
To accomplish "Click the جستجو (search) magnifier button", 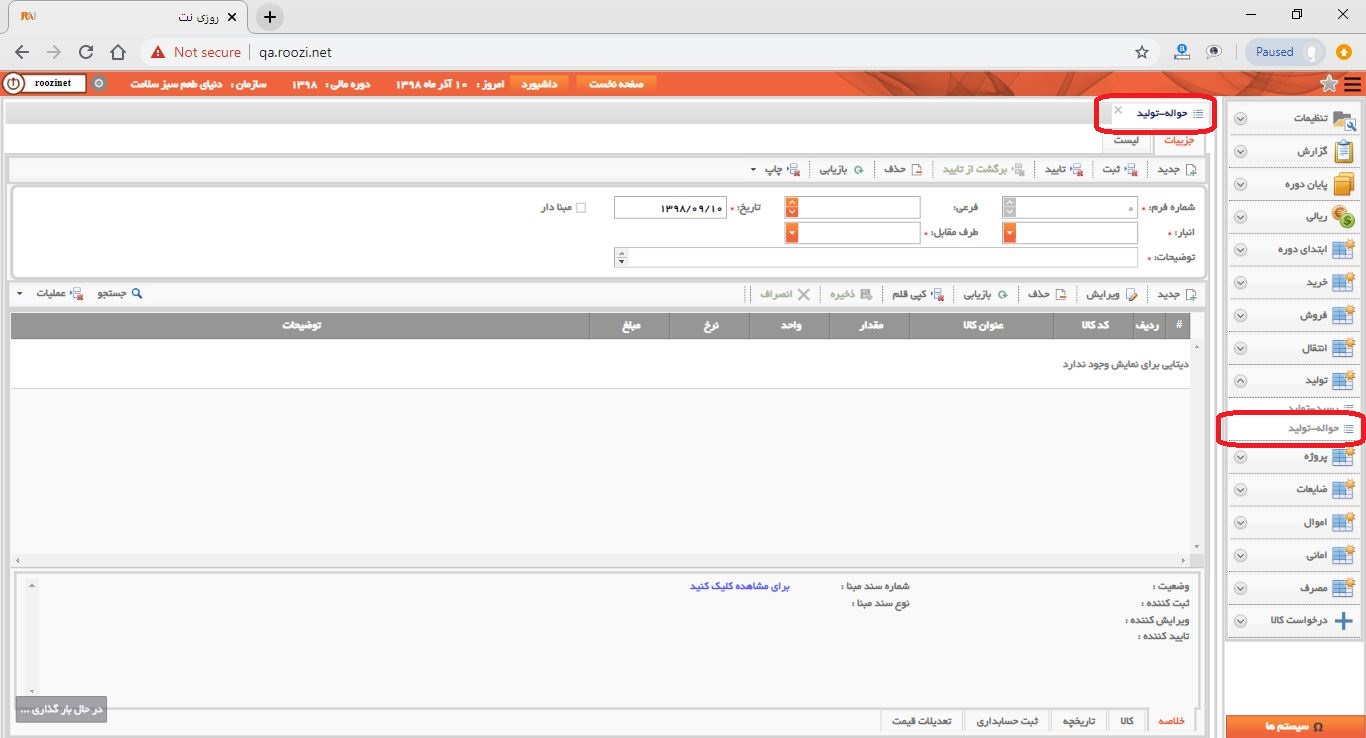I will click(120, 294).
